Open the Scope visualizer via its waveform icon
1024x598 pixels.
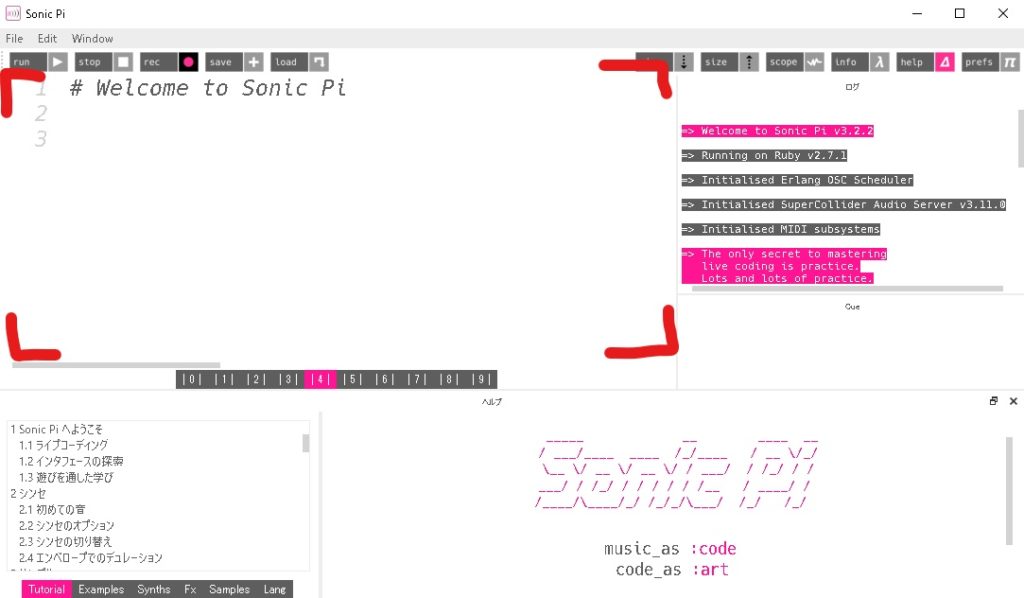[814, 61]
